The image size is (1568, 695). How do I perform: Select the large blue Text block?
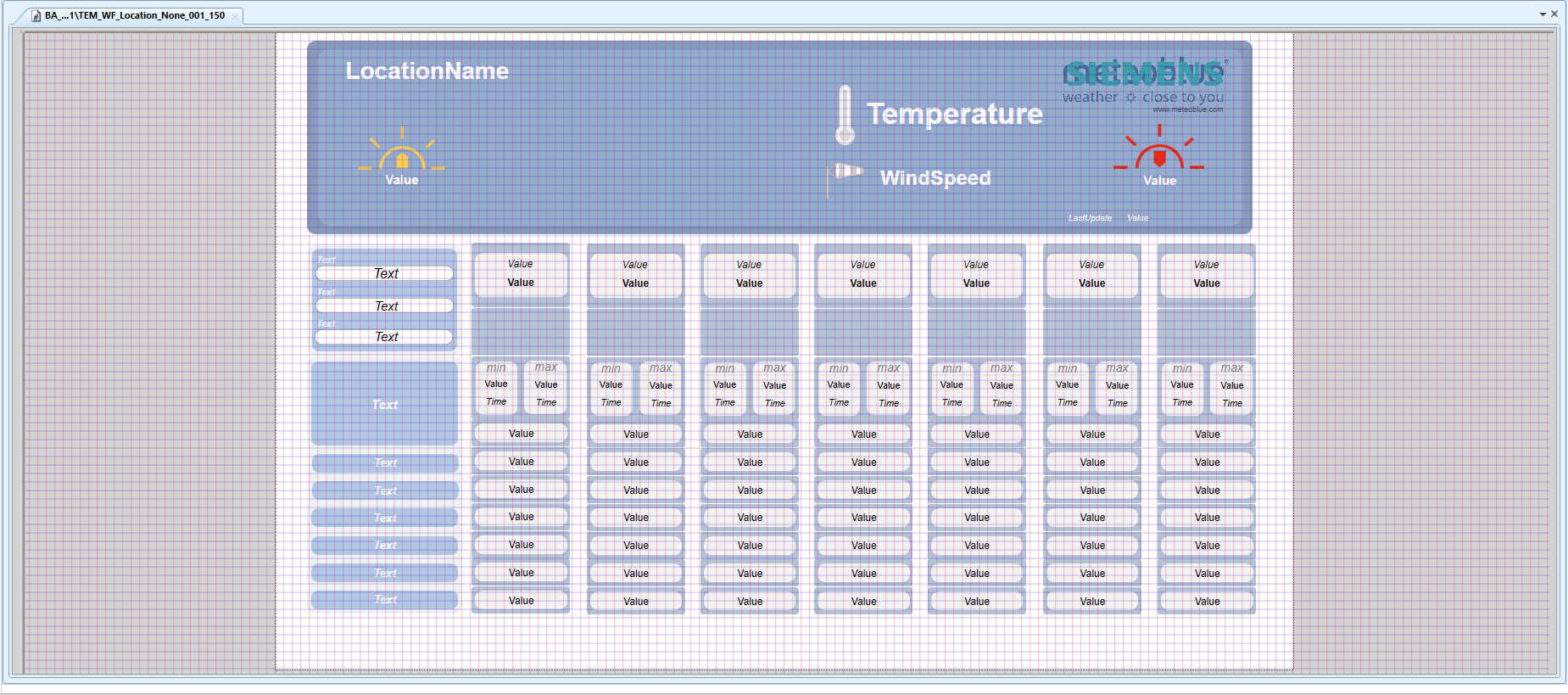[384, 404]
